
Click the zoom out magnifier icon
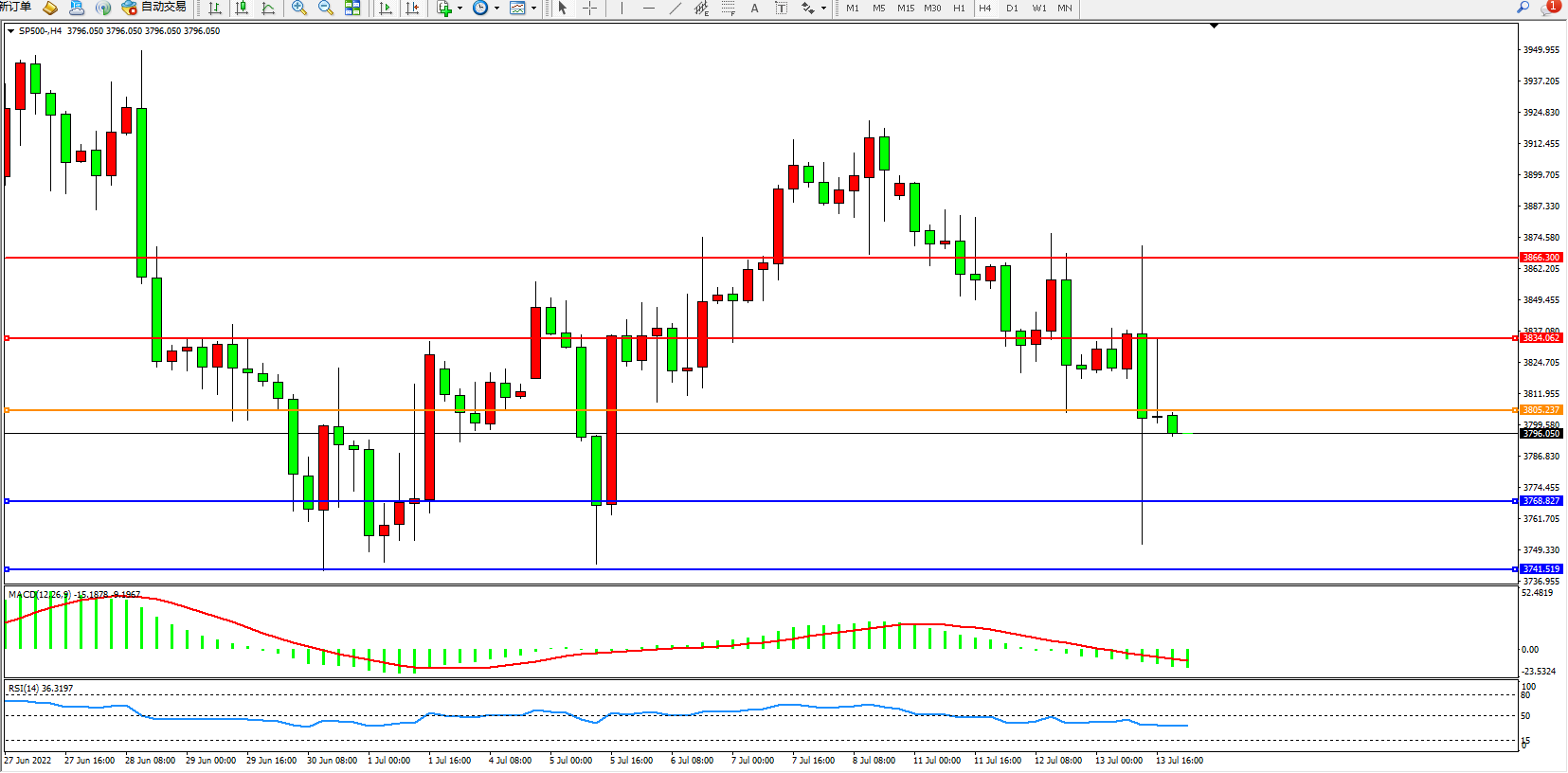pos(326,9)
